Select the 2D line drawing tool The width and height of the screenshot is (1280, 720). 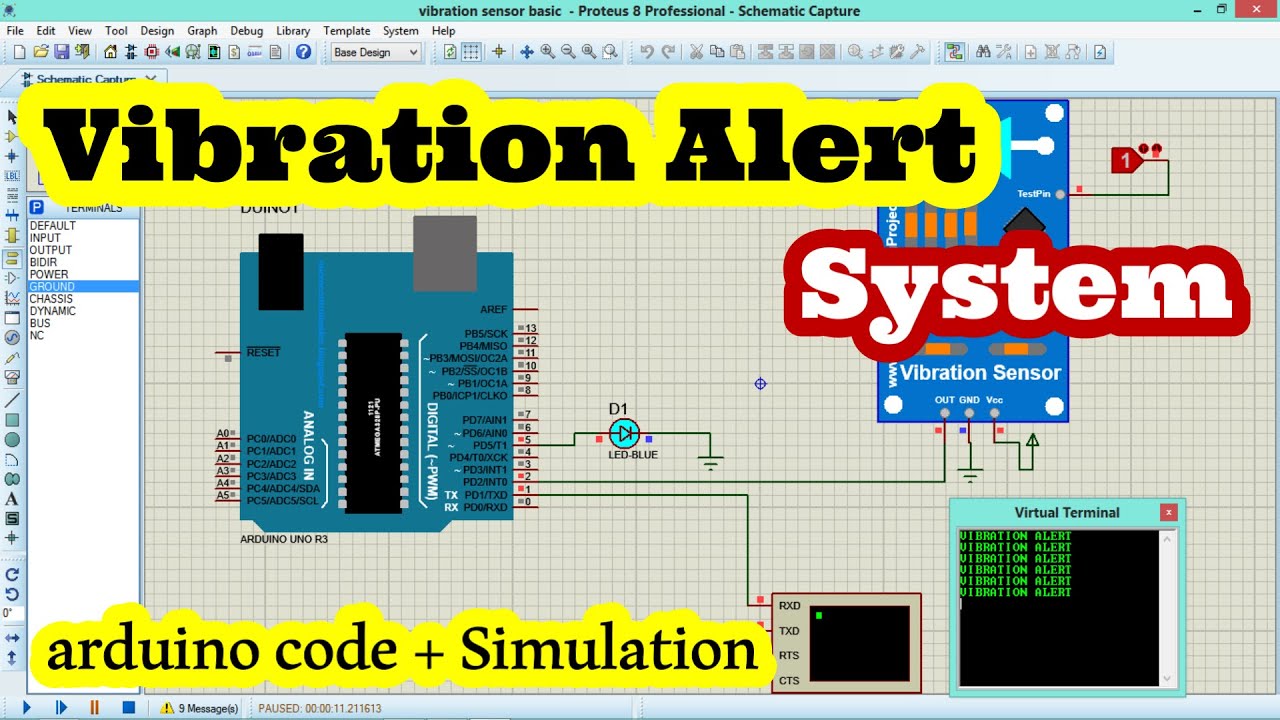tap(12, 399)
